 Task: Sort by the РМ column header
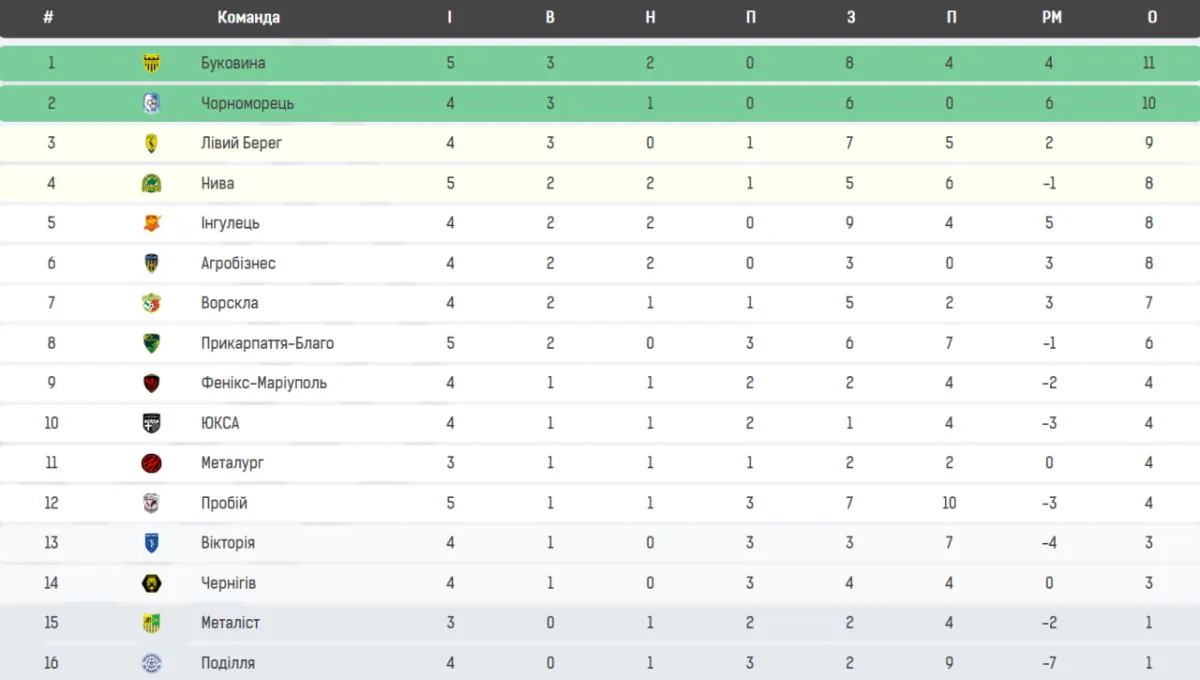pos(1050,17)
